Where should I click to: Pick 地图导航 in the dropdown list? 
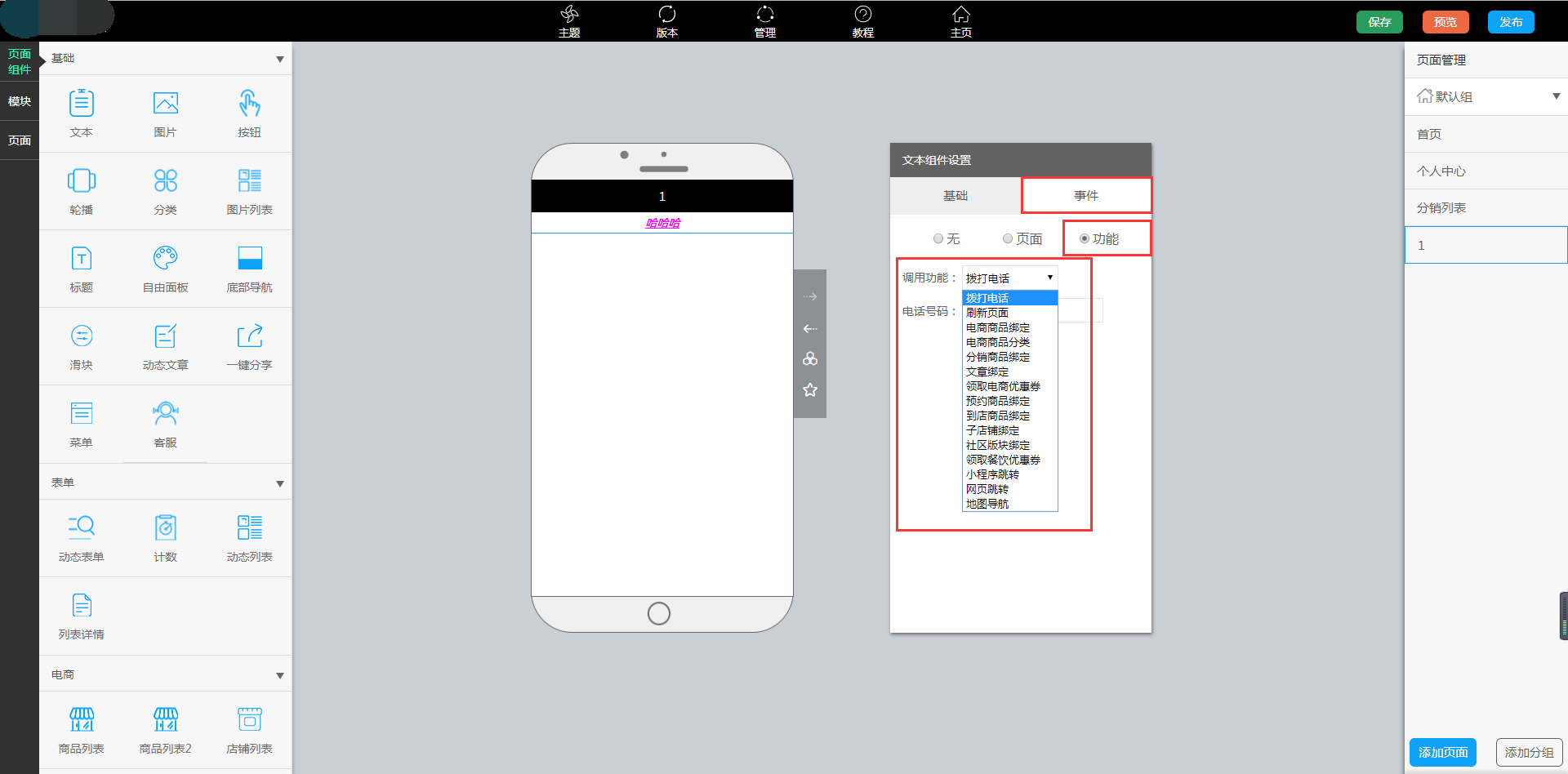click(987, 504)
